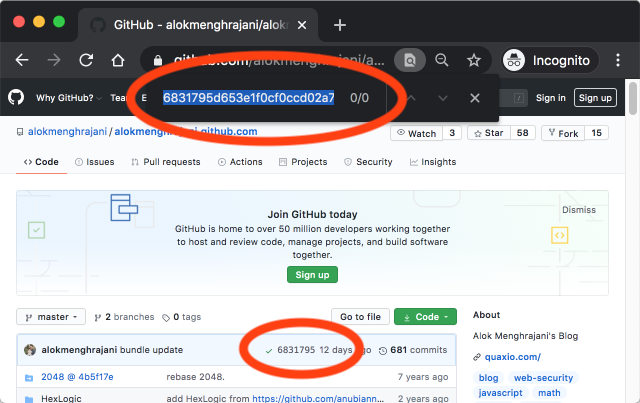Bookmark this page with the star icon
Viewport: 640px width, 403px height.
pyautogui.click(x=474, y=60)
